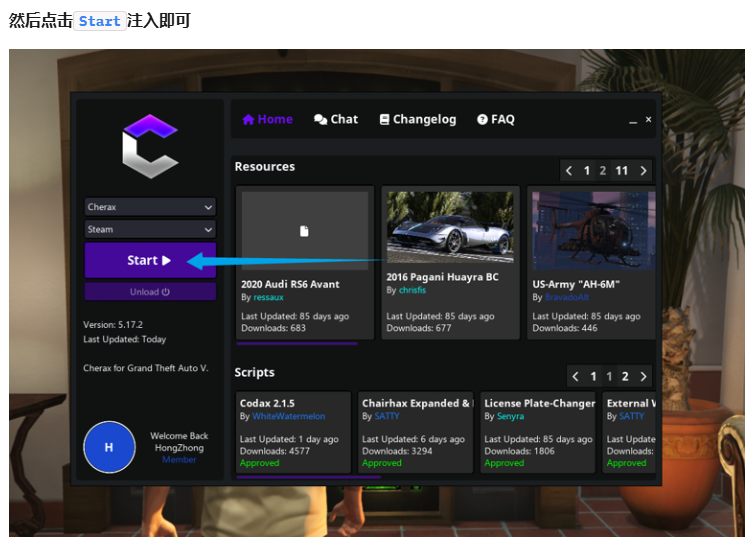Open the Steam platform dropdown

[150, 229]
